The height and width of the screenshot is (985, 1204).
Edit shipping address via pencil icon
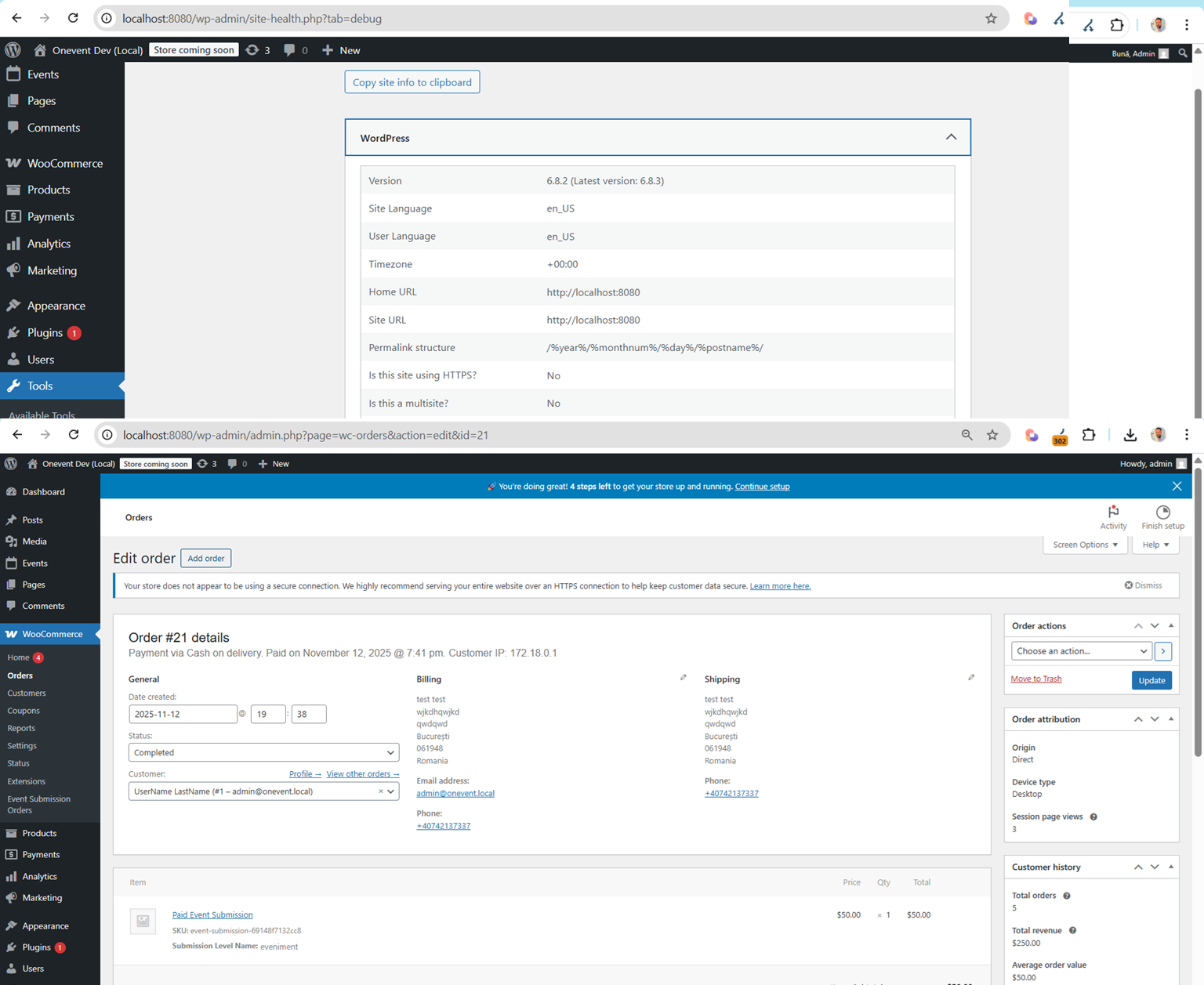tap(971, 678)
